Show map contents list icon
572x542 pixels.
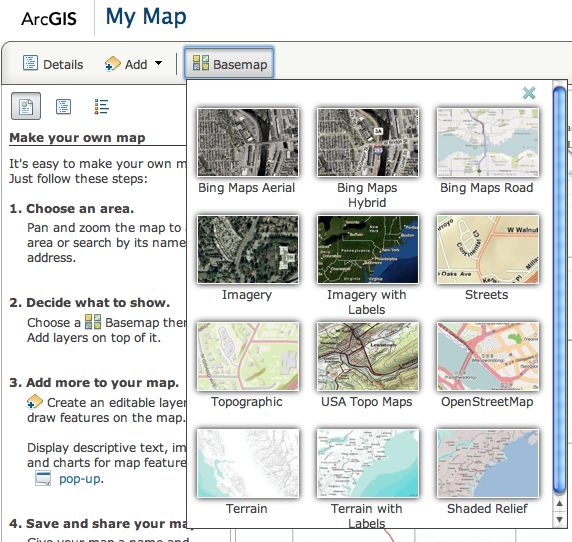point(63,107)
